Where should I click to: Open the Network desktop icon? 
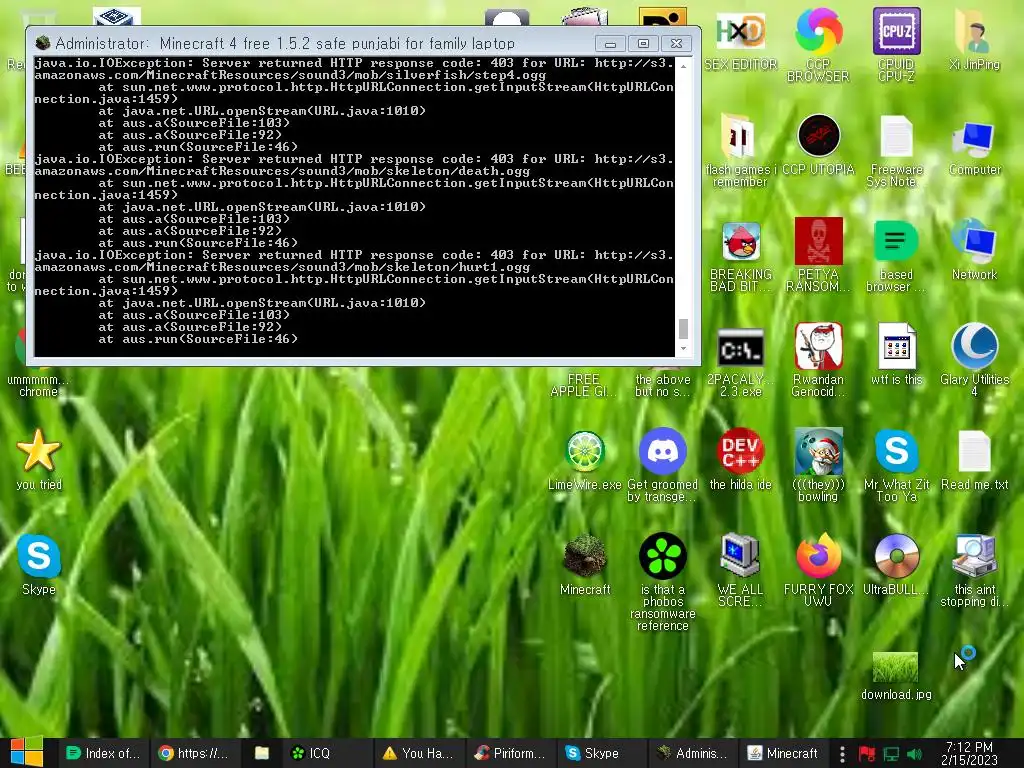click(974, 241)
